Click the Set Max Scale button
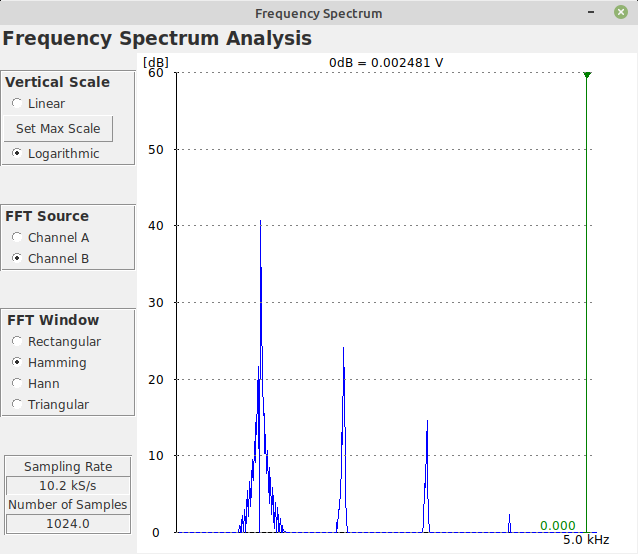Viewport: 638px width, 554px height. (58, 129)
